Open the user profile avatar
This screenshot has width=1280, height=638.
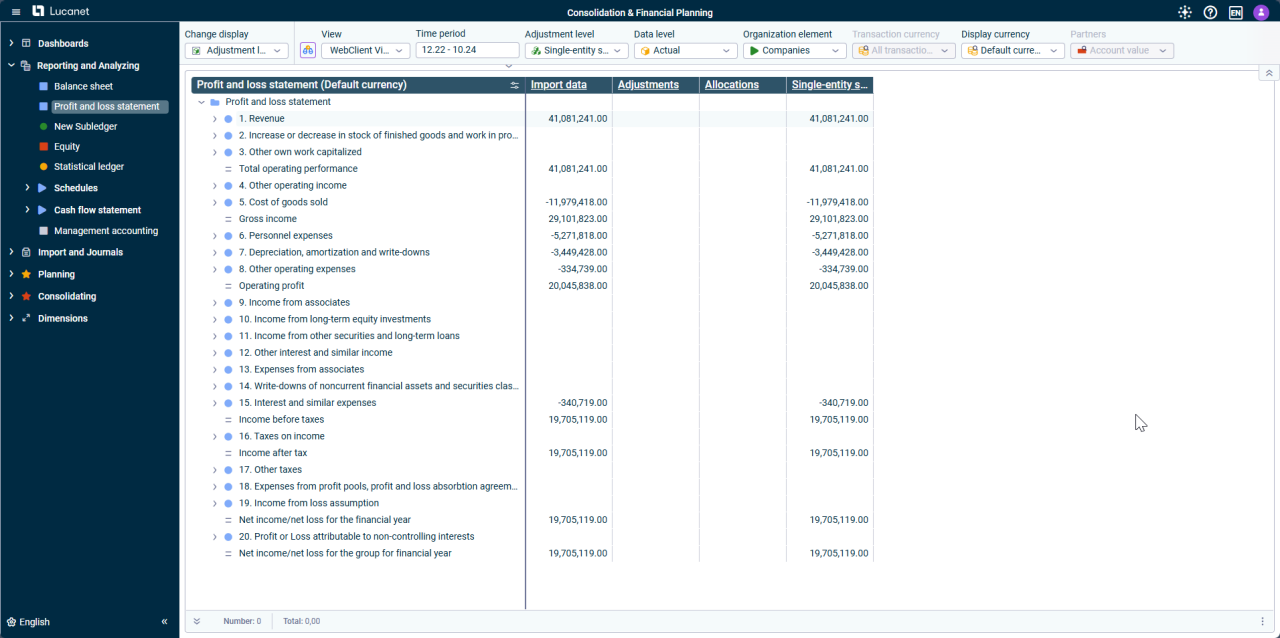coord(1260,12)
